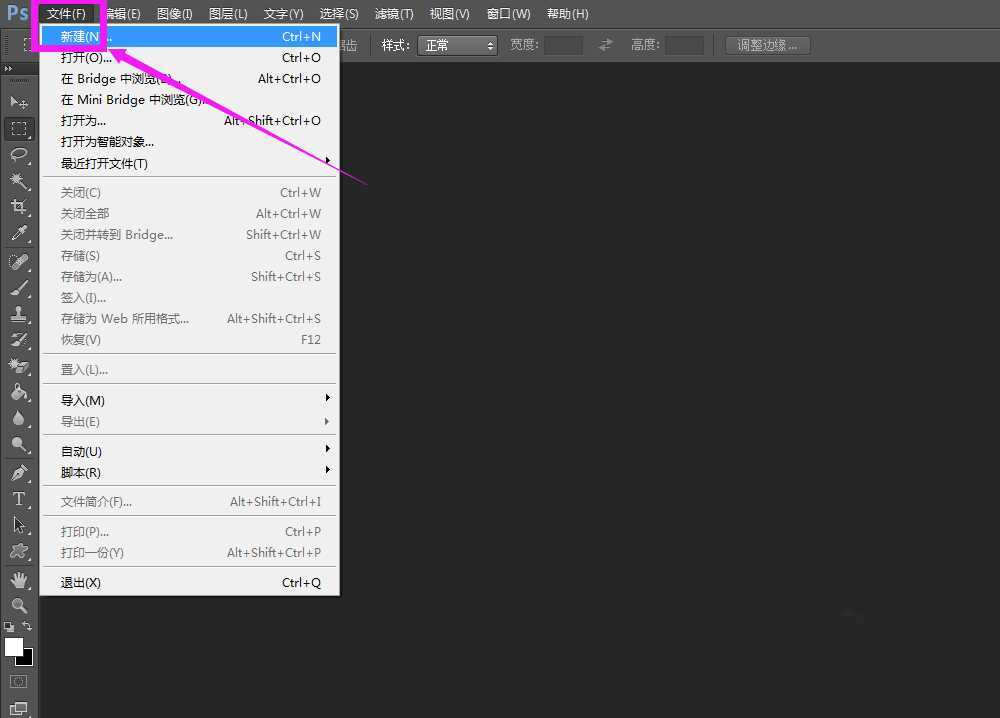The height and width of the screenshot is (718, 1000).
Task: Expand the tools panel double arrows
Action: [8, 68]
